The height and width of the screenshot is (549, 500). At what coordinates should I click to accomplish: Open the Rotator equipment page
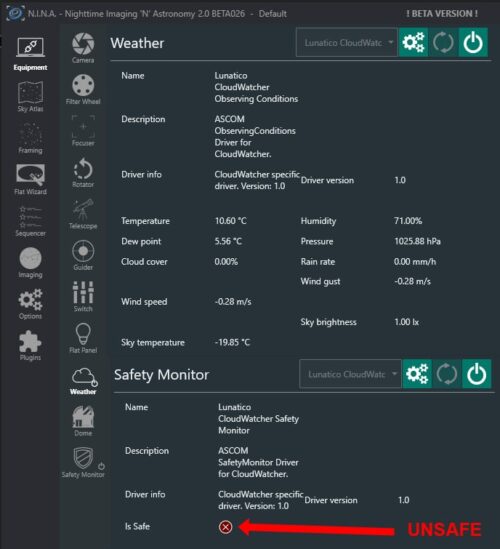(x=83, y=172)
